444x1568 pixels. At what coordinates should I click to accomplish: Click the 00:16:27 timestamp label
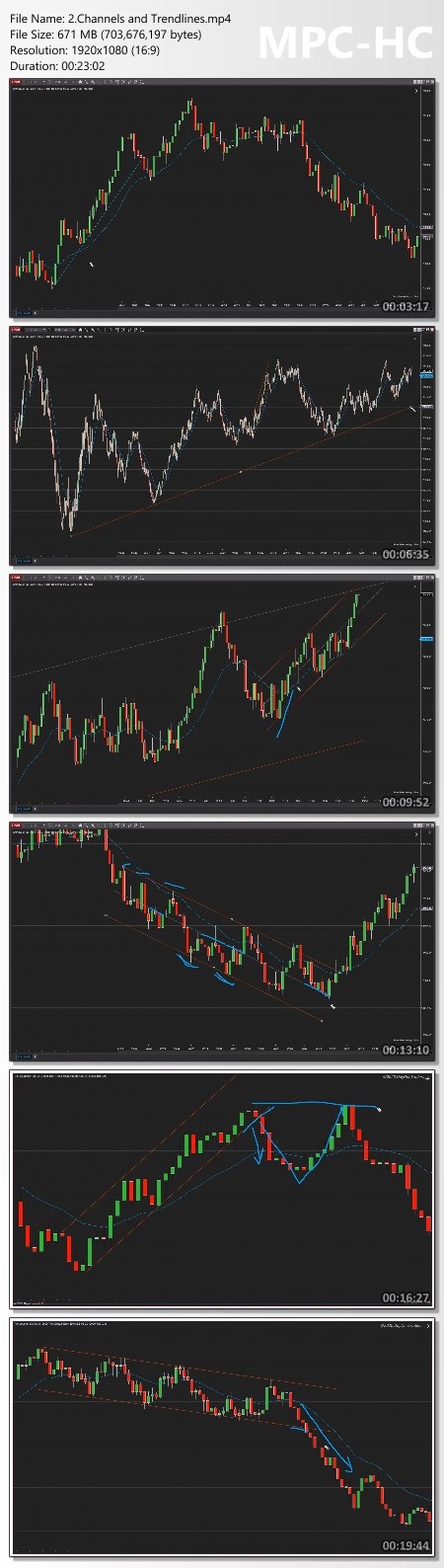tap(407, 1296)
